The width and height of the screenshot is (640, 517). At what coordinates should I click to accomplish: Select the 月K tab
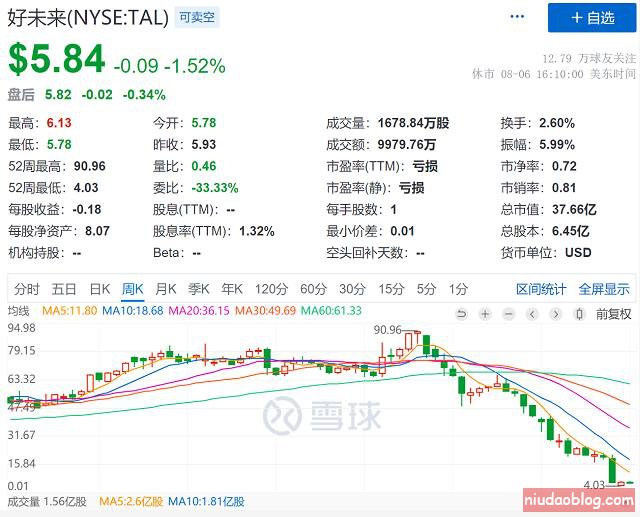pyautogui.click(x=165, y=289)
